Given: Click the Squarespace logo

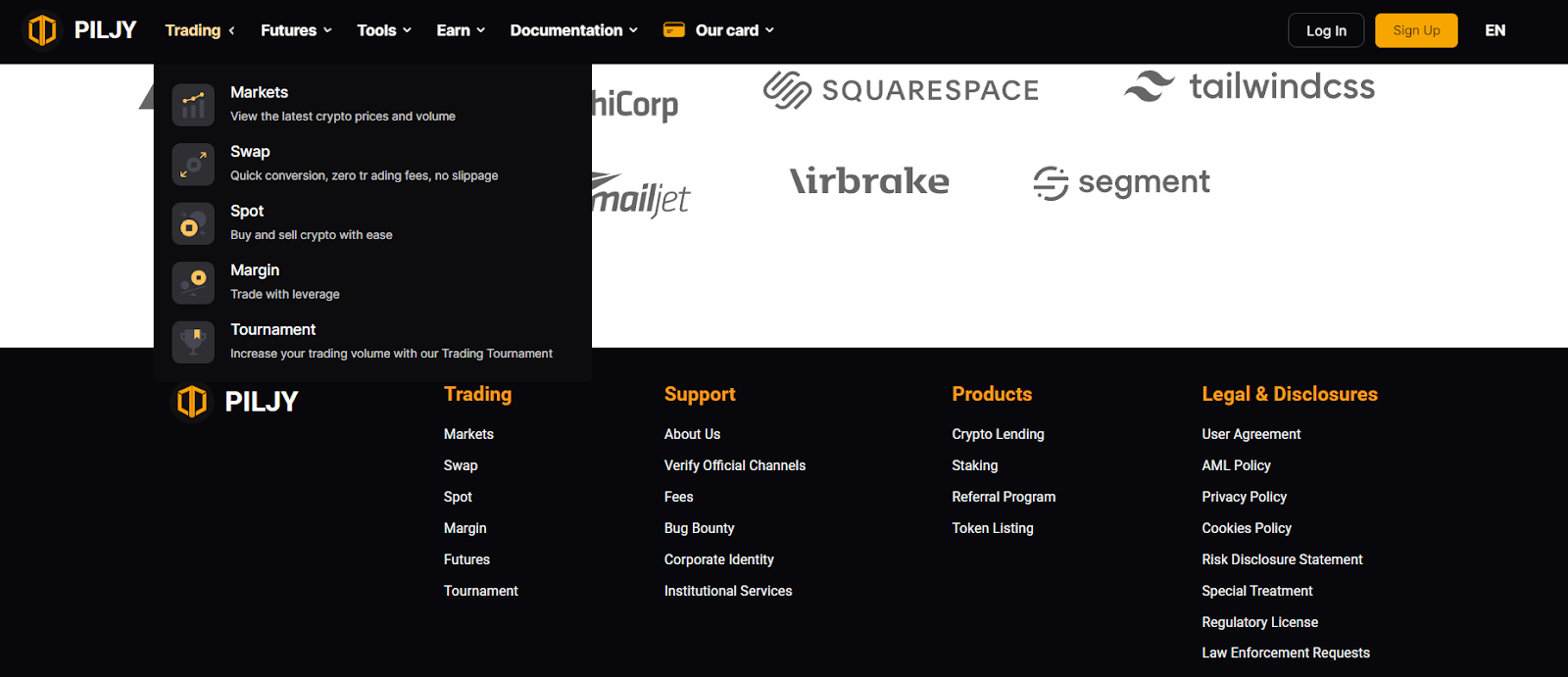Looking at the screenshot, I should (x=901, y=90).
